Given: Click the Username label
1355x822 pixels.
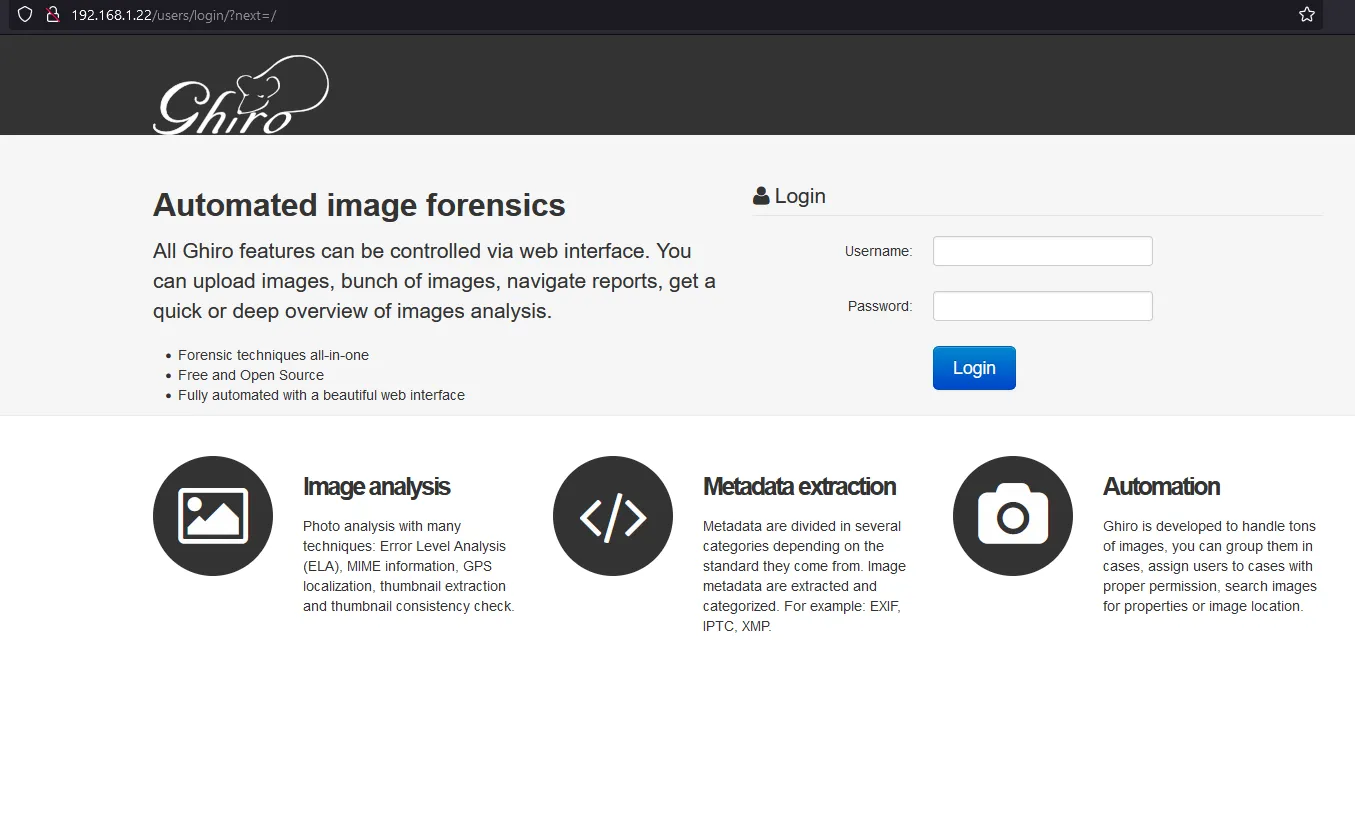Looking at the screenshot, I should coord(878,252).
